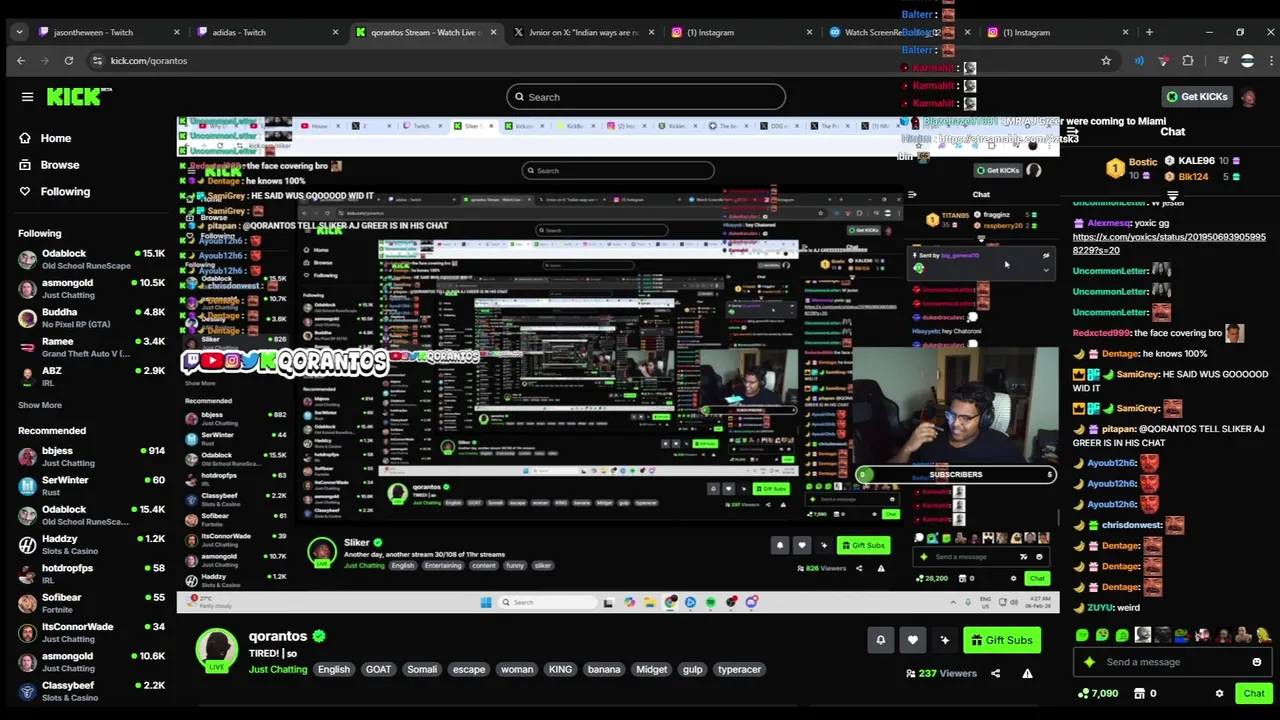This screenshot has width=1280, height=720.
Task: Open Ramee channel in the sidebar
Action: coord(91,347)
